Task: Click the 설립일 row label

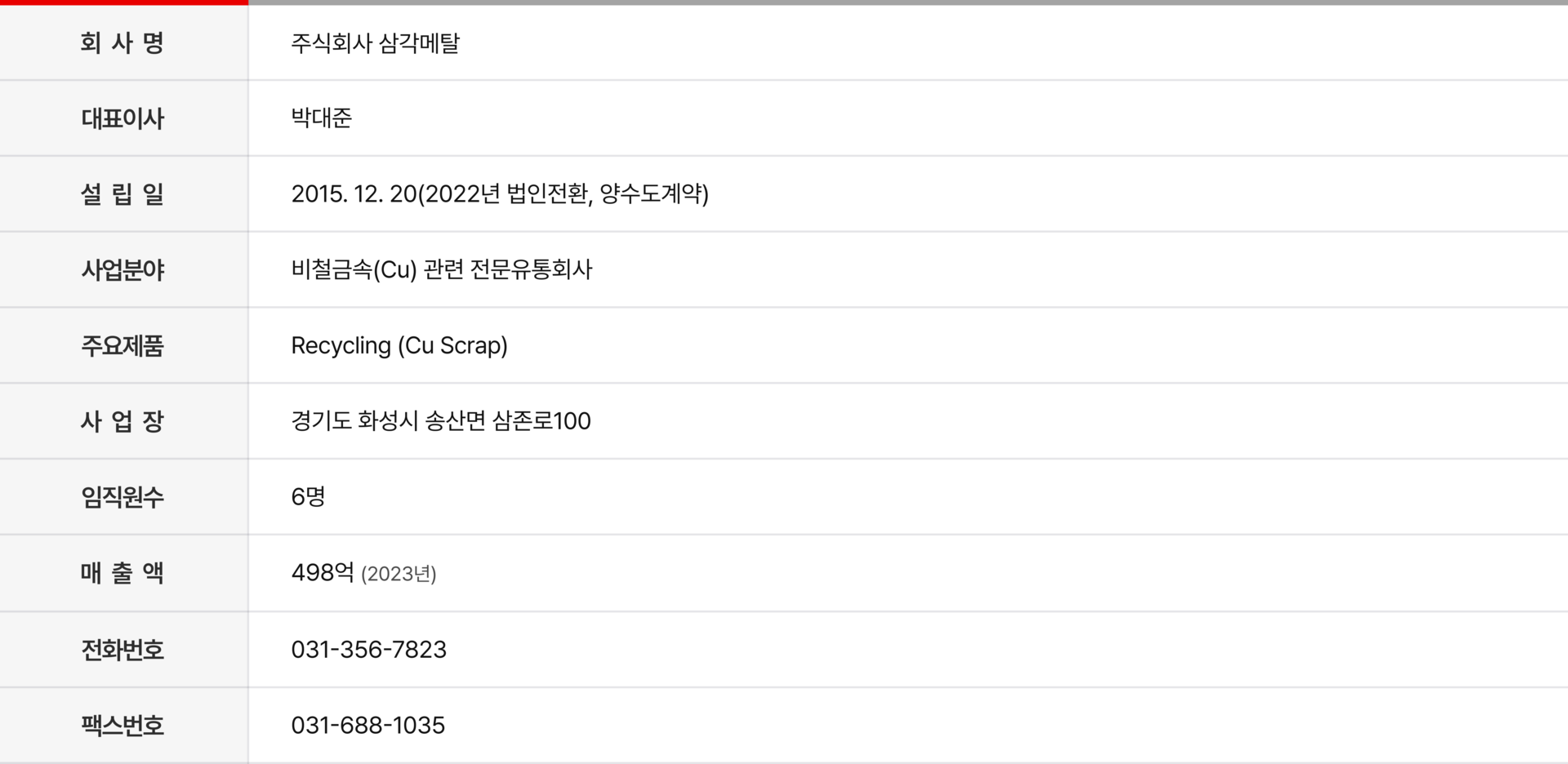Action: point(122,194)
